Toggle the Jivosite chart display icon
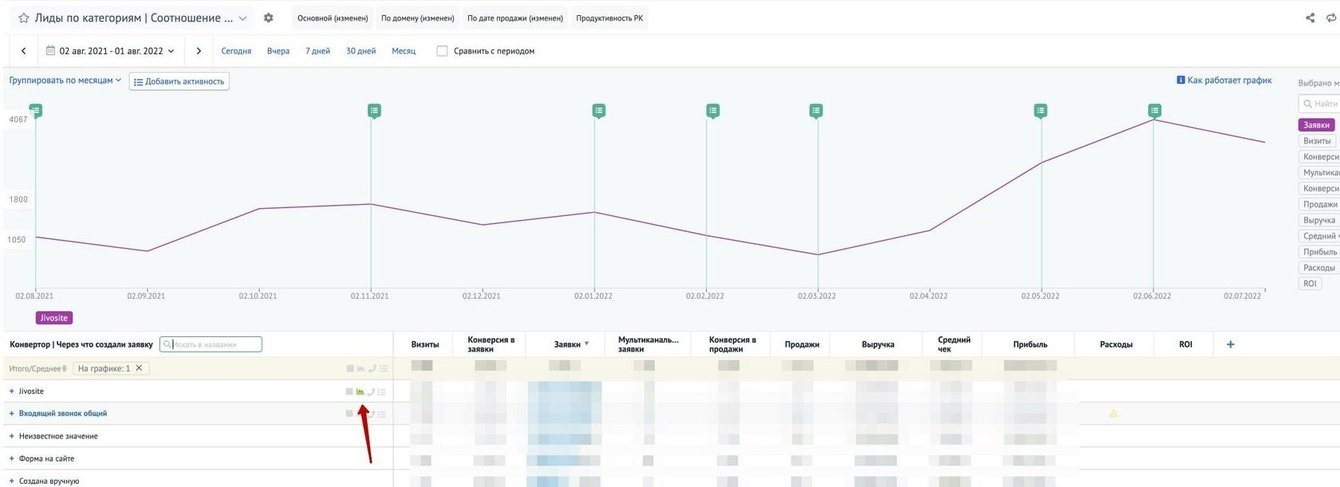Screen dimensions: 1340x487 [x=360, y=391]
